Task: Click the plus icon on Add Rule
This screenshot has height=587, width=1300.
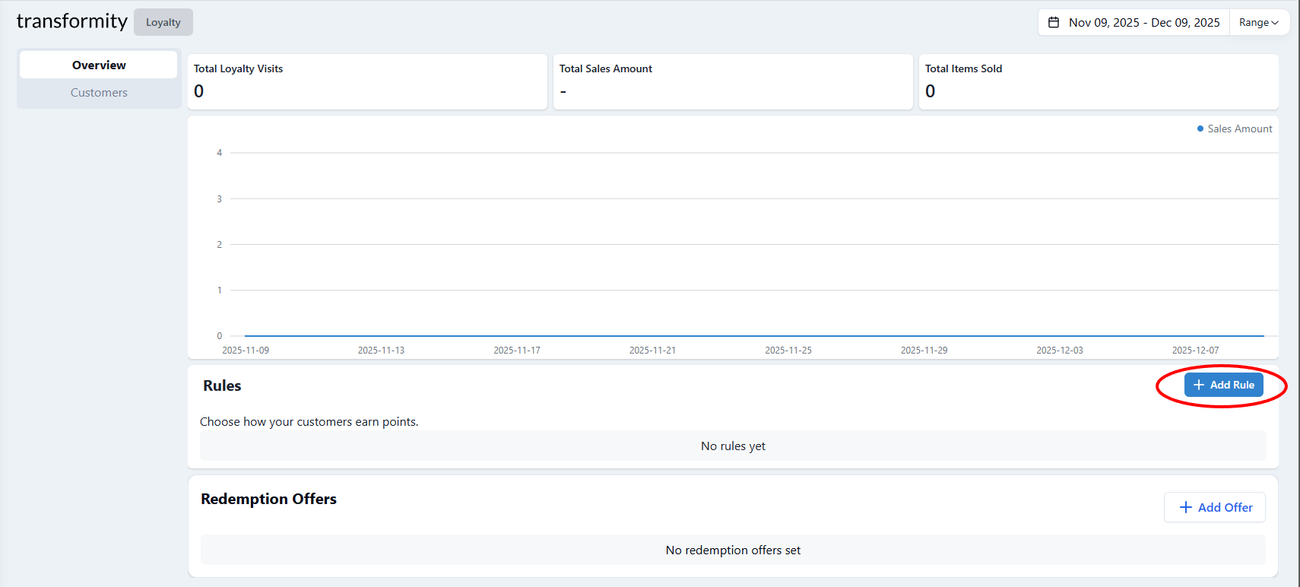Action: coord(1198,385)
